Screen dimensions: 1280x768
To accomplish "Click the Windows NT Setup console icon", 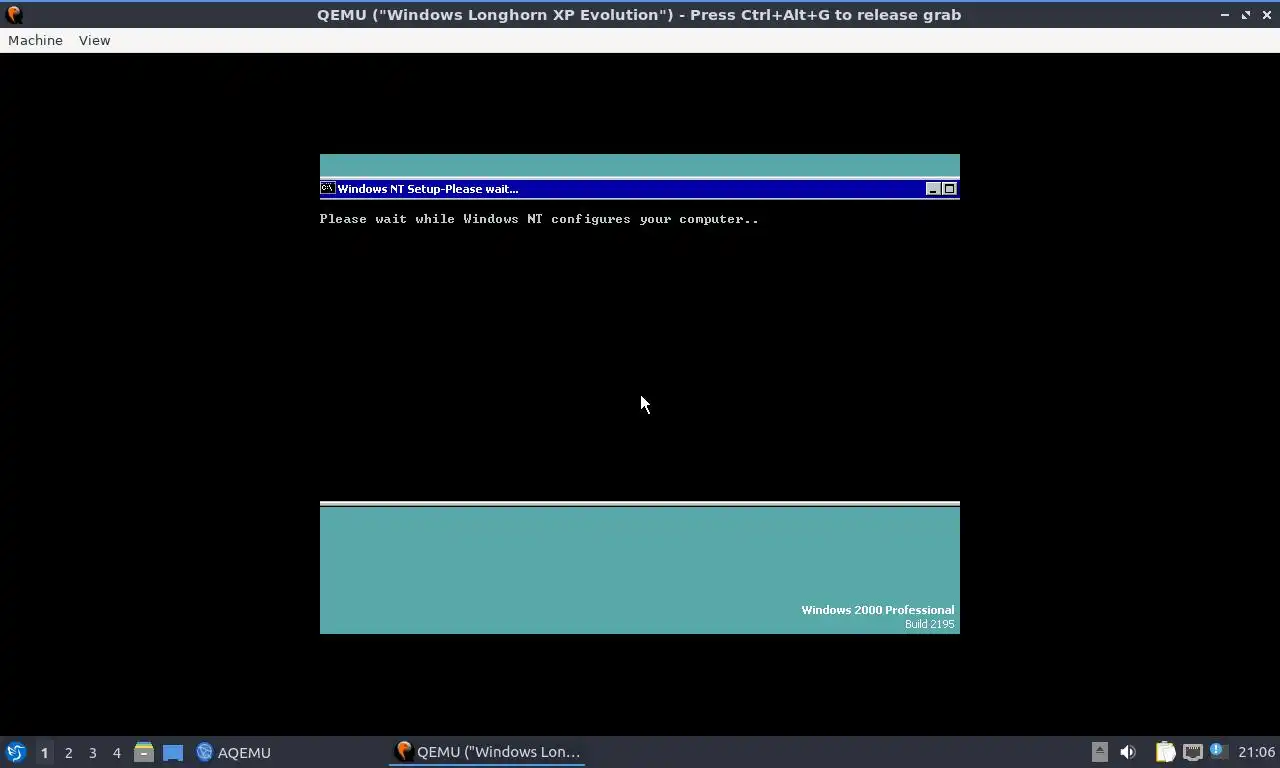I will coord(327,188).
